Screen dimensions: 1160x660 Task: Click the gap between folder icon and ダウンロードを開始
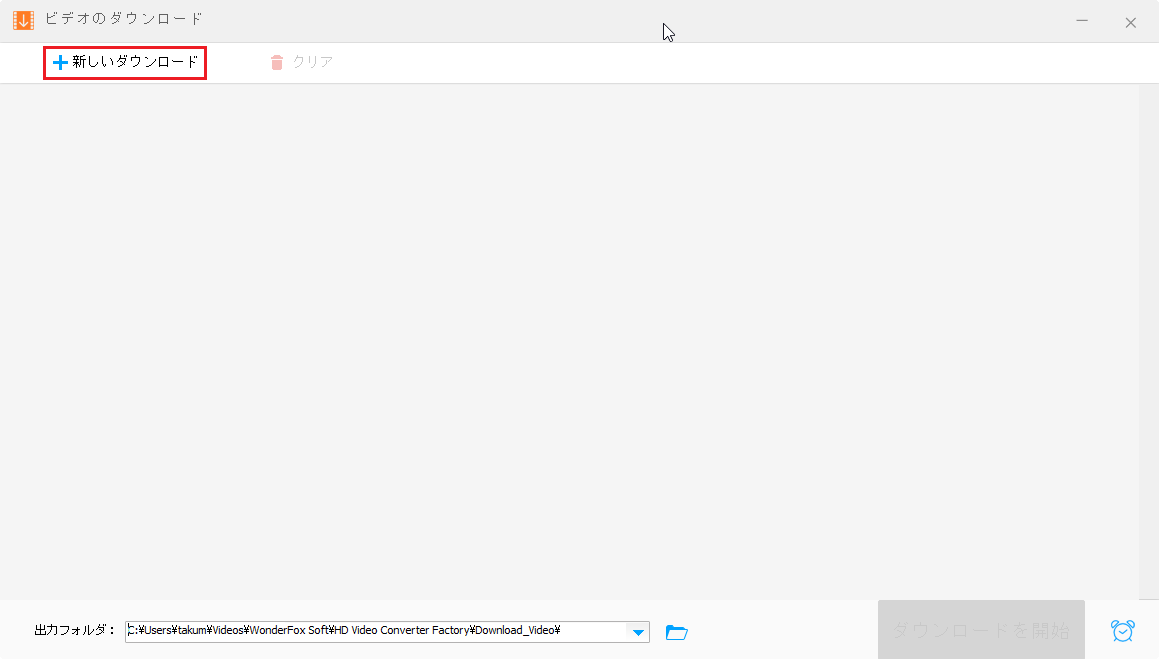(780, 631)
